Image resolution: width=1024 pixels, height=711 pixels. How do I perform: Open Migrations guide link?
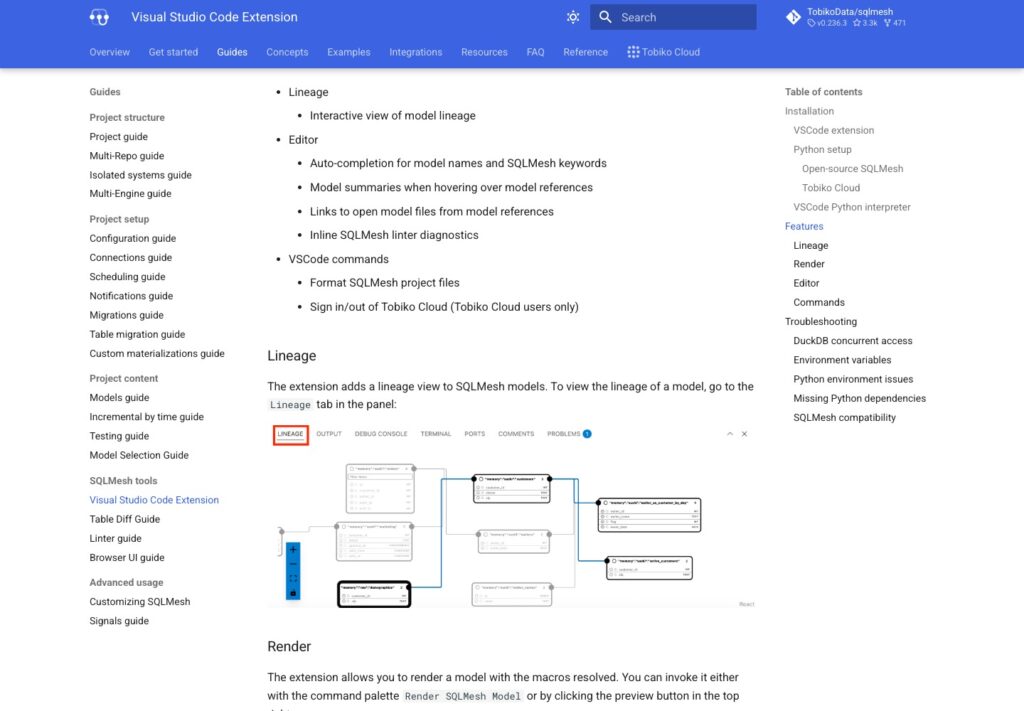pyautogui.click(x=126, y=315)
